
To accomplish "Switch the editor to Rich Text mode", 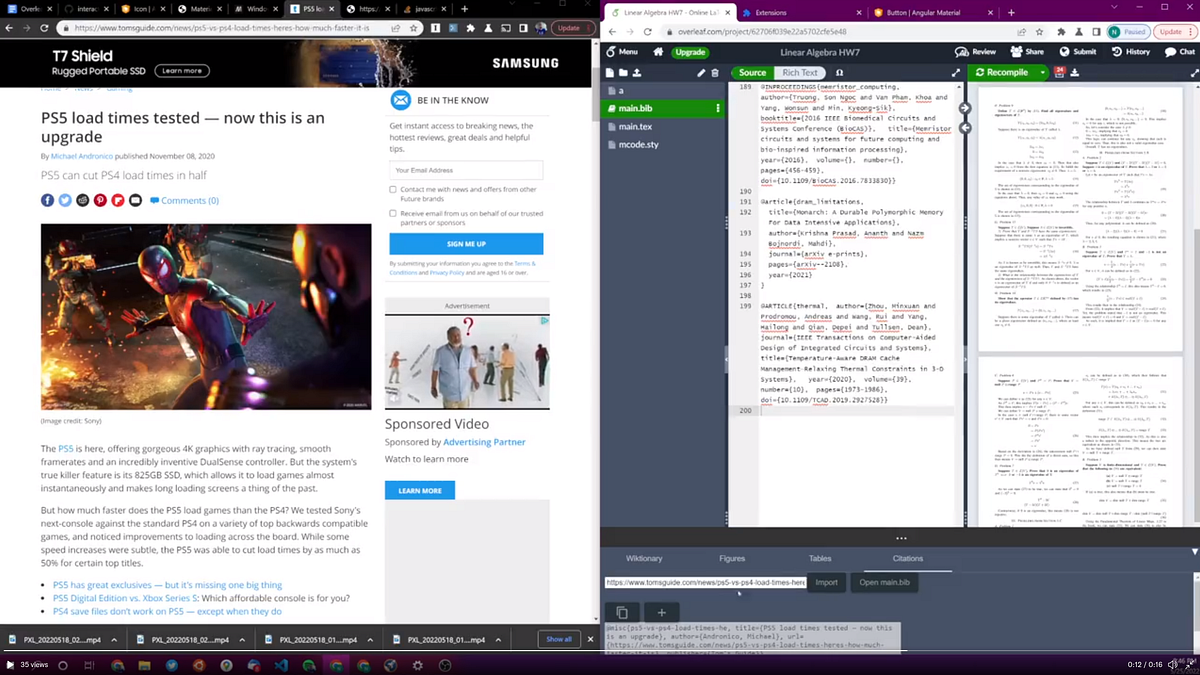I will click(798, 71).
